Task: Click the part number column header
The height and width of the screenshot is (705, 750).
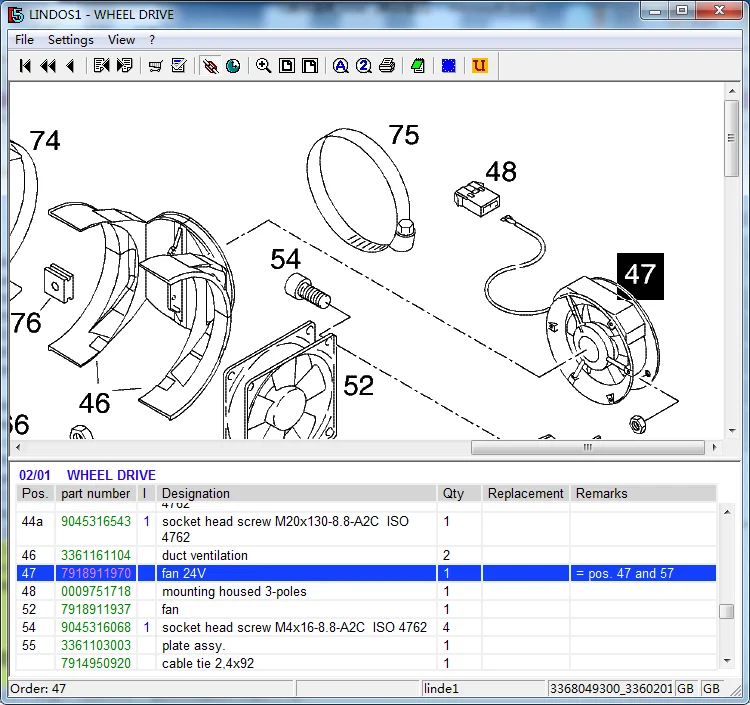Action: 95,493
